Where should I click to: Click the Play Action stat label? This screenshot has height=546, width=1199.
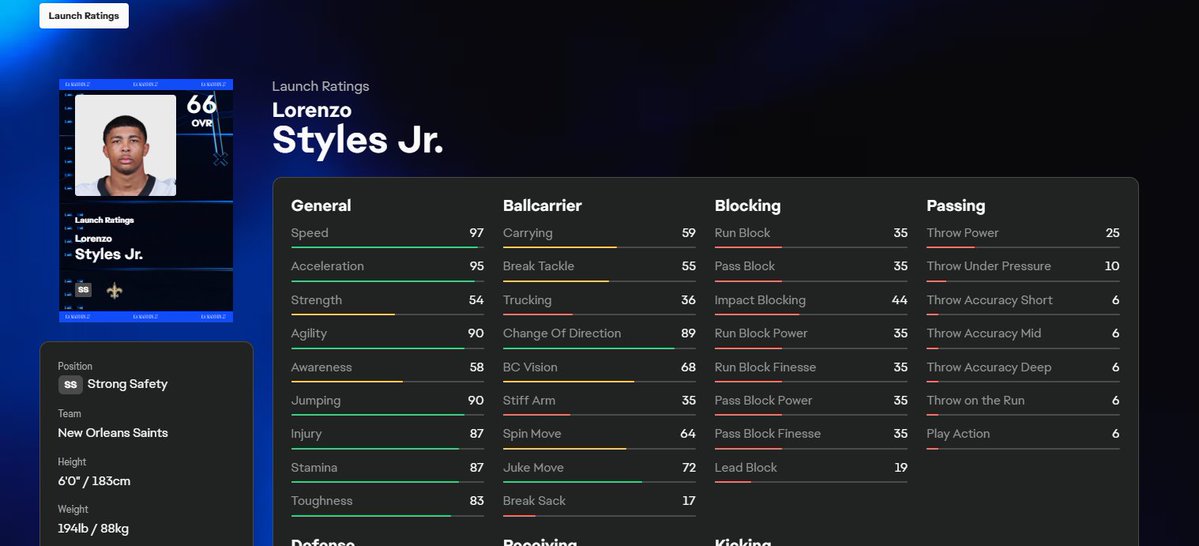[x=958, y=434]
